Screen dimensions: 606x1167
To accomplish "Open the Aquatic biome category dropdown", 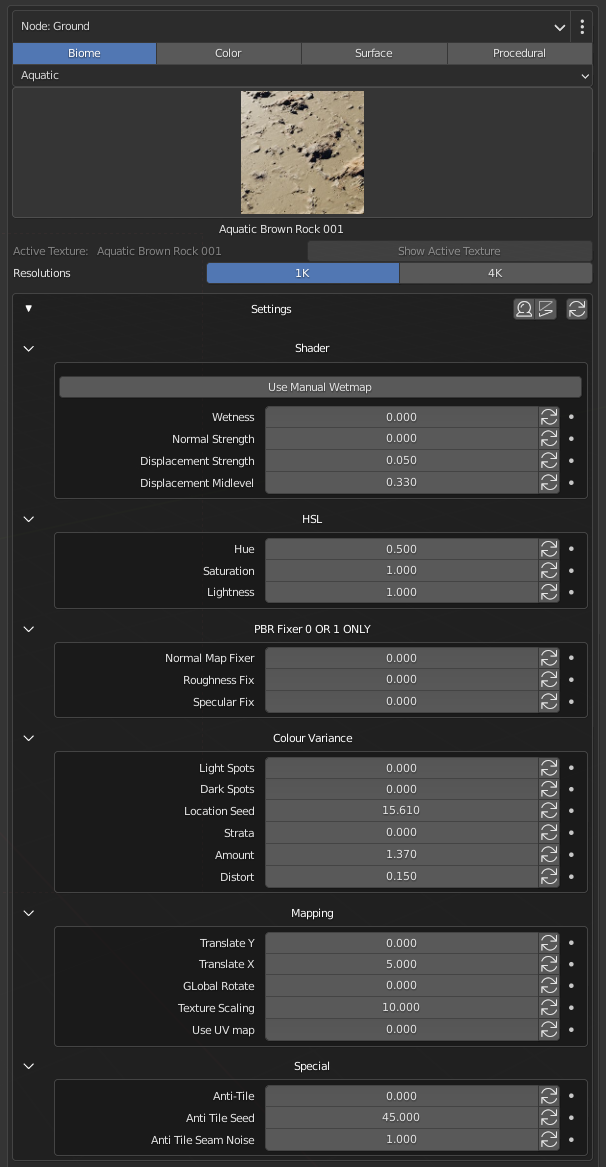I will [x=302, y=75].
